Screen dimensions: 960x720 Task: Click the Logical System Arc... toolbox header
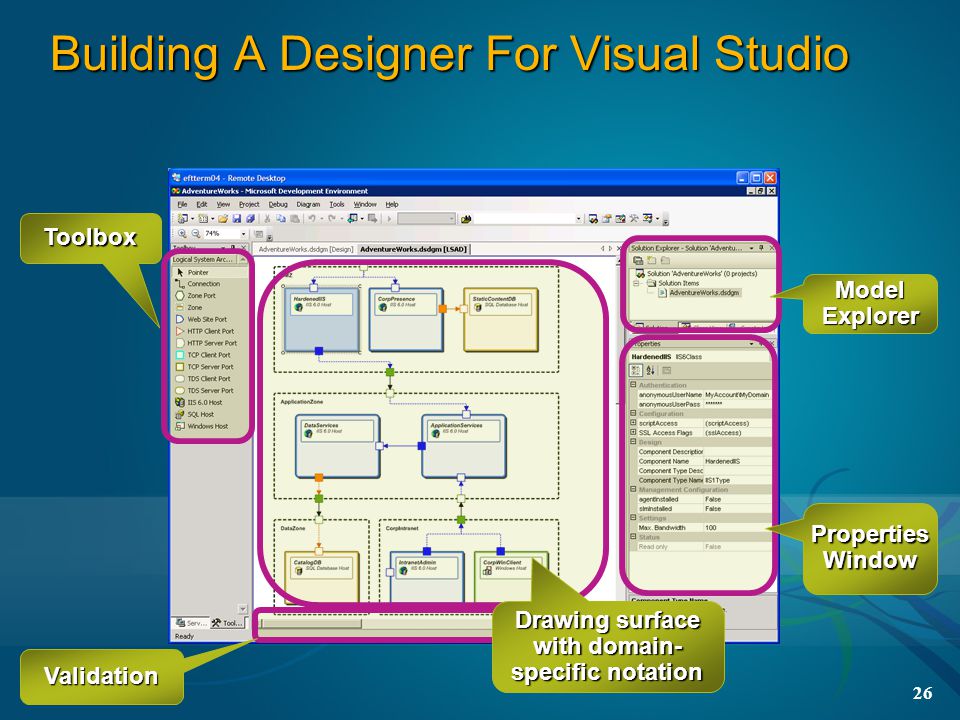204,260
